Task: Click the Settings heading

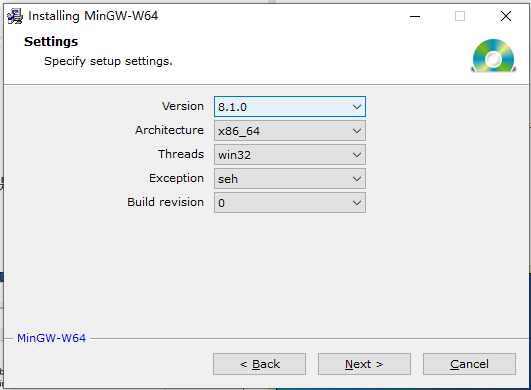Action: click(51, 42)
